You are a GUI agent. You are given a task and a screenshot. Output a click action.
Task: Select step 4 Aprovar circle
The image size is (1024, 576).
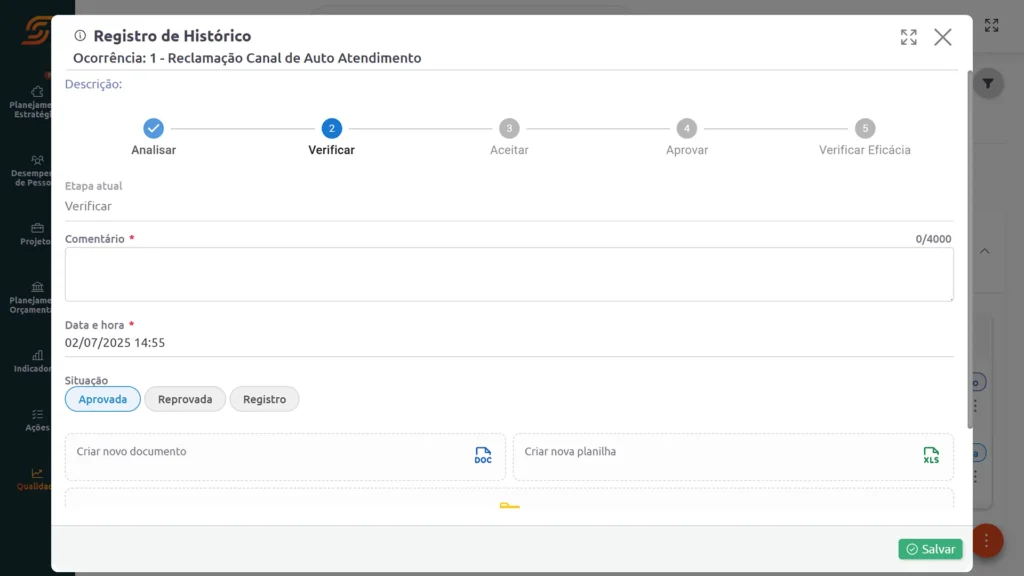coord(686,129)
